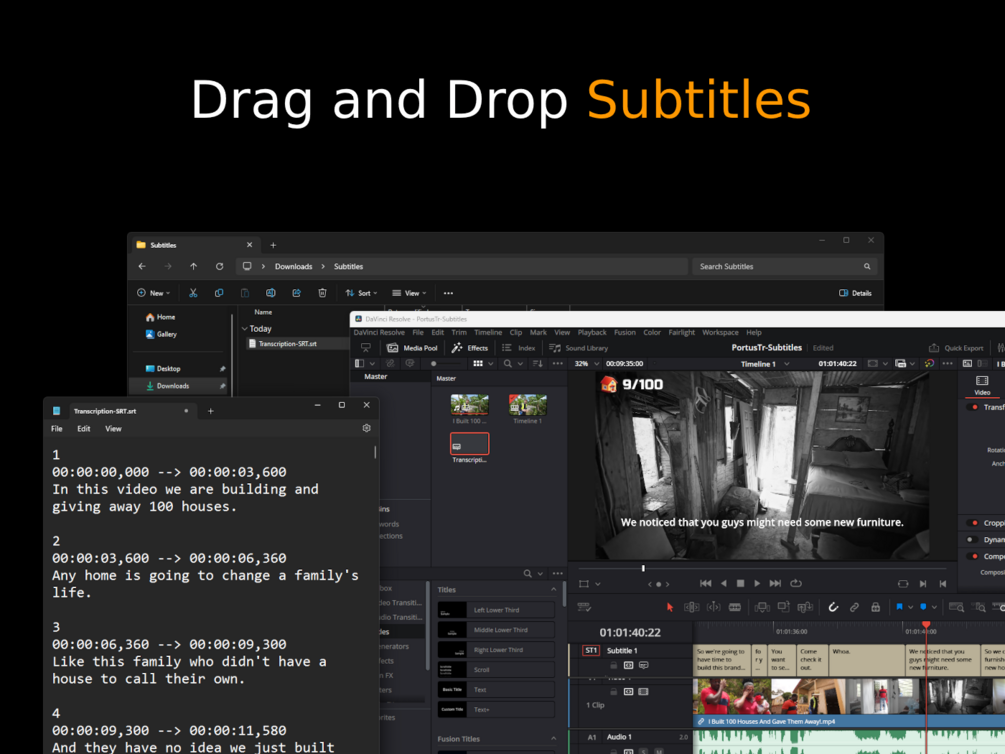Click the Search Subtitles field
Screen dimensions: 1005x754
click(785, 267)
